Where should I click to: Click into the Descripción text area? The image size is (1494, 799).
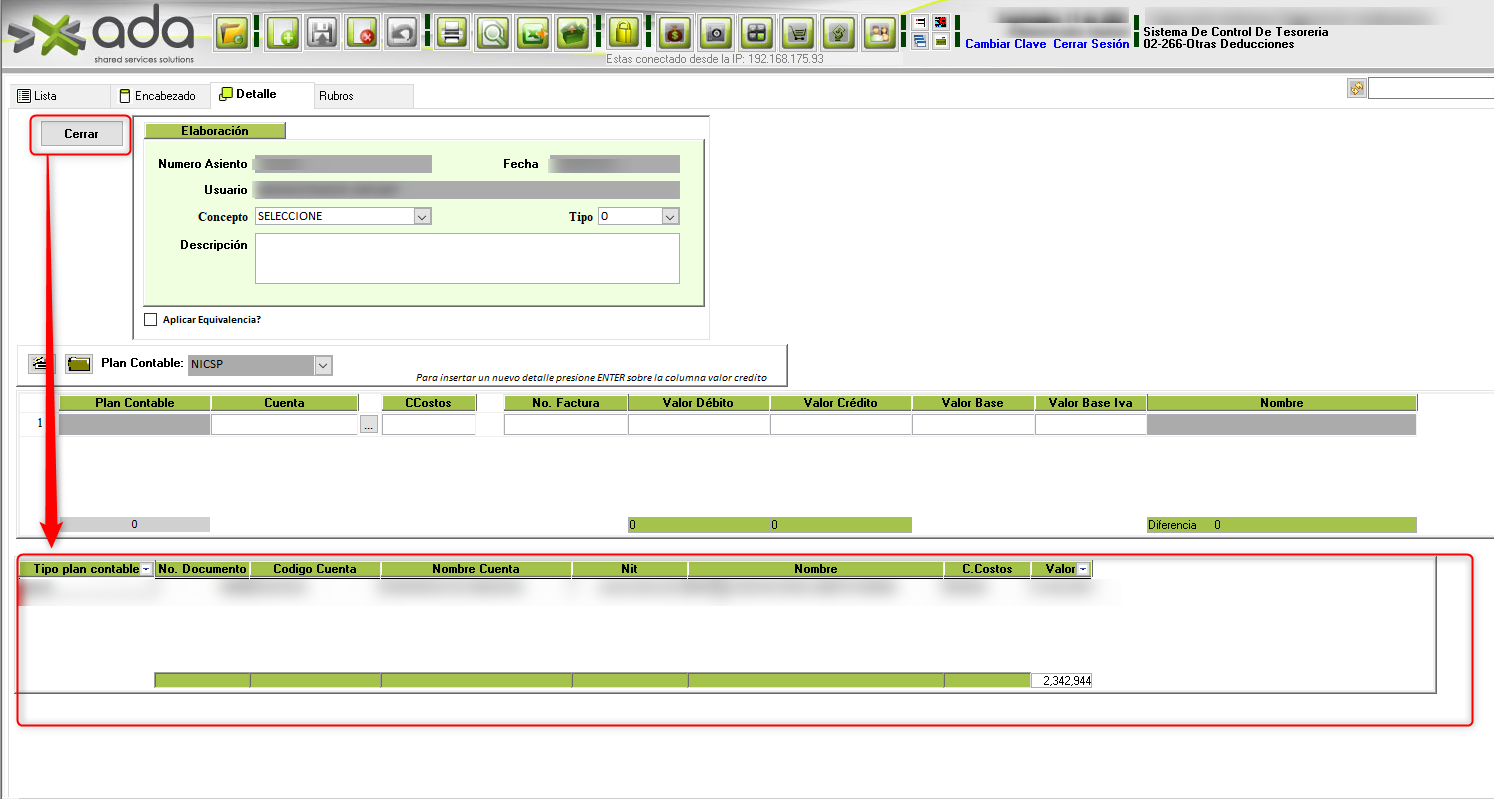[467, 258]
